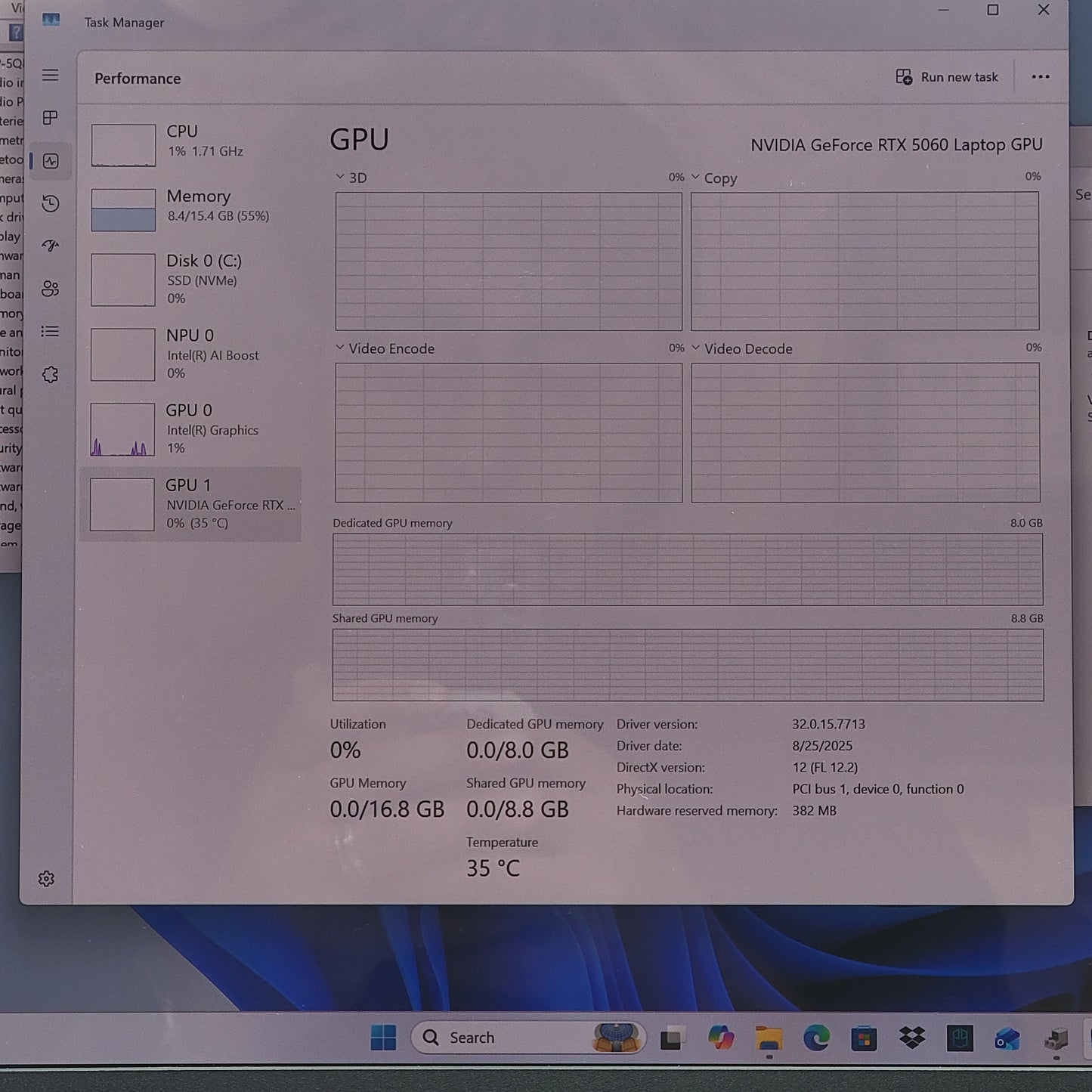
Task: Click the driver version value 32.0.15.7713
Action: click(x=828, y=724)
